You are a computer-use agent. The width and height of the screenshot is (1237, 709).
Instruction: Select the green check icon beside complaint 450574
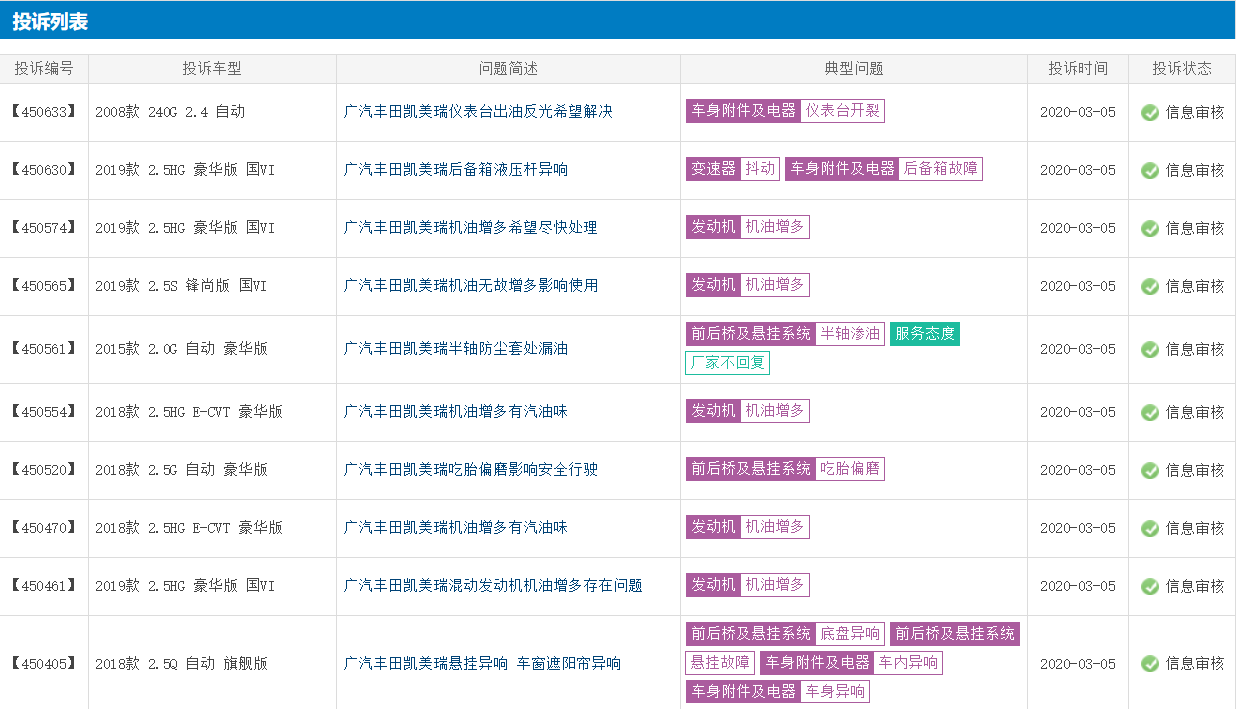1150,228
